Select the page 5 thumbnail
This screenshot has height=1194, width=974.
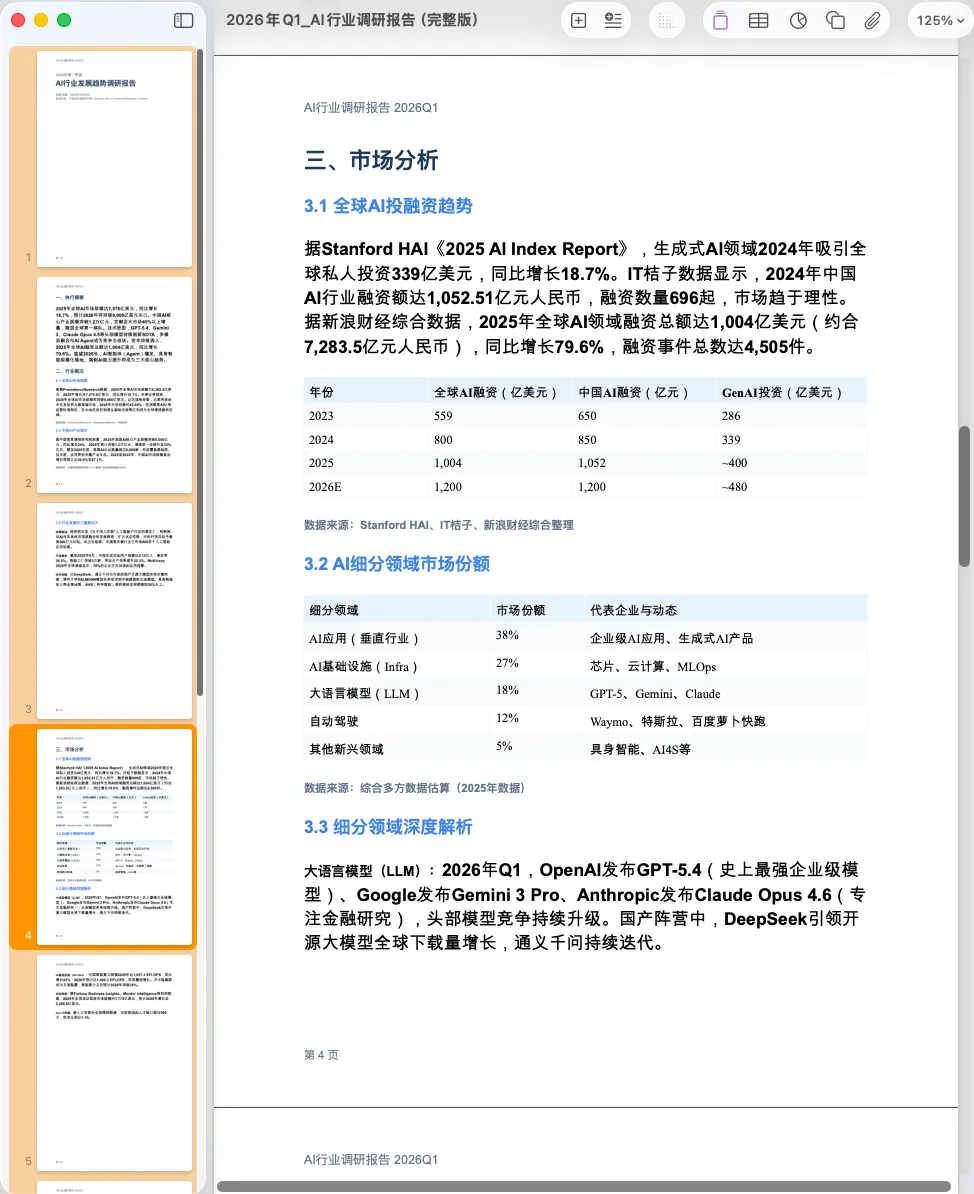tap(114, 1063)
